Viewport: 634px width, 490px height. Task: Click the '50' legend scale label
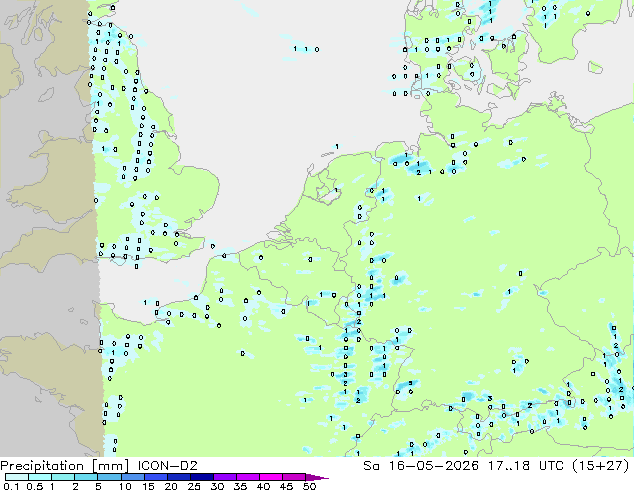tap(309, 486)
